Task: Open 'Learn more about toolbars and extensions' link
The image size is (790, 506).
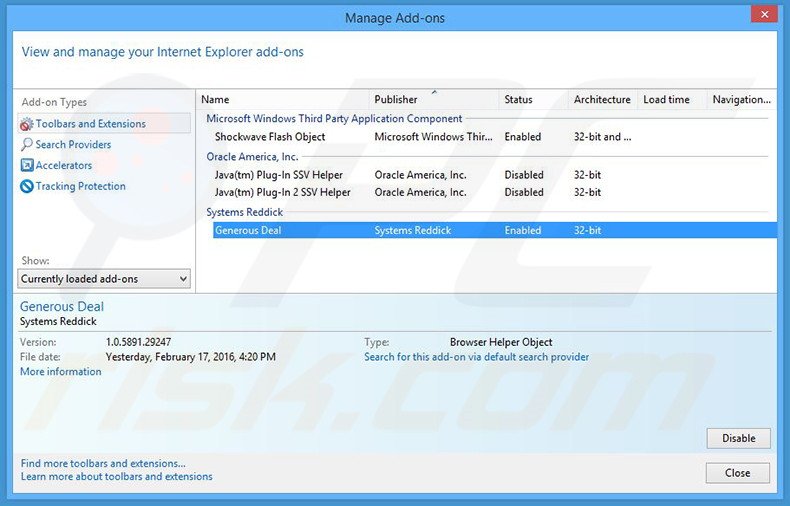Action: tap(116, 476)
